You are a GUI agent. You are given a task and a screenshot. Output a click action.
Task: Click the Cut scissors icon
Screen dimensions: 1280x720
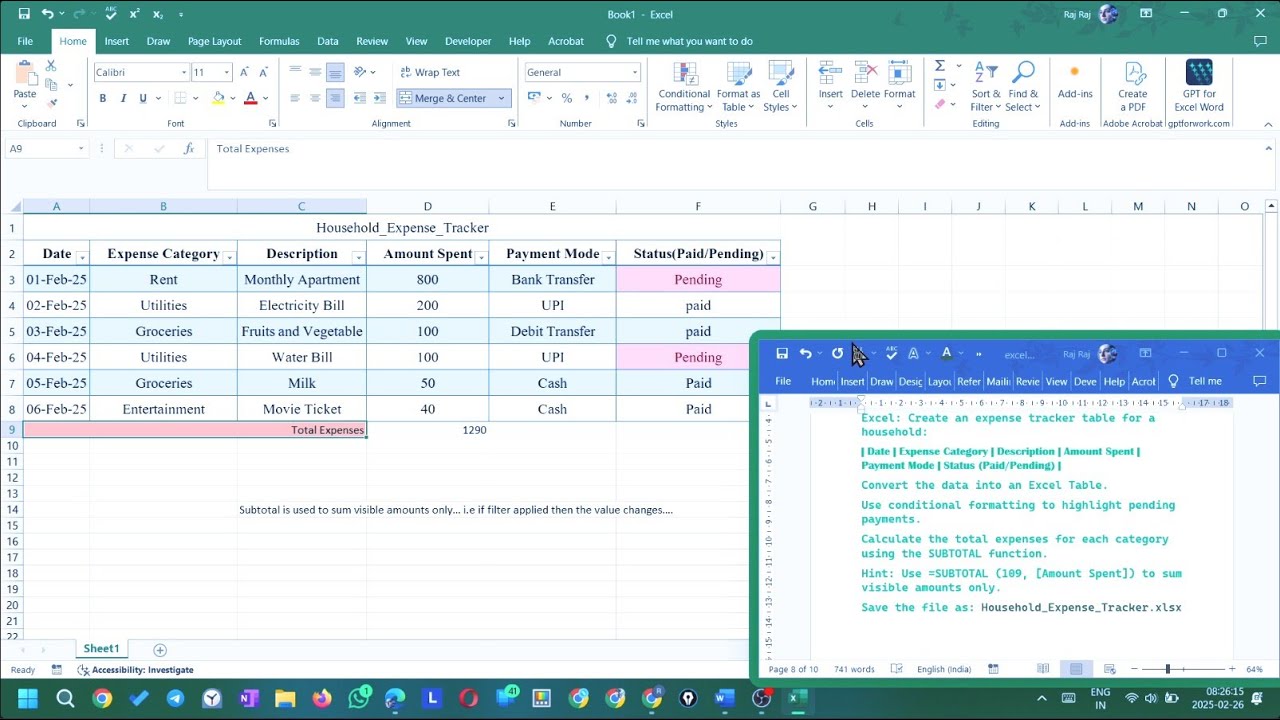[x=51, y=66]
